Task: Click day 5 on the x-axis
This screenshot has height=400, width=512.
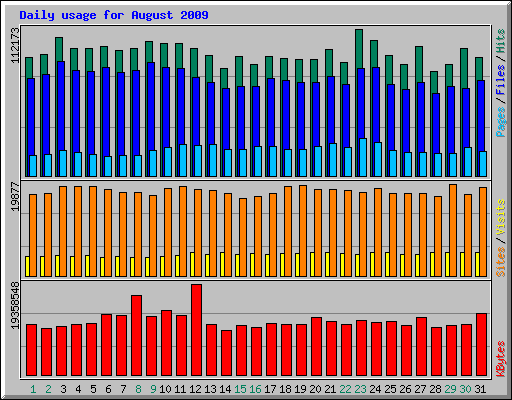Action: 93,389
